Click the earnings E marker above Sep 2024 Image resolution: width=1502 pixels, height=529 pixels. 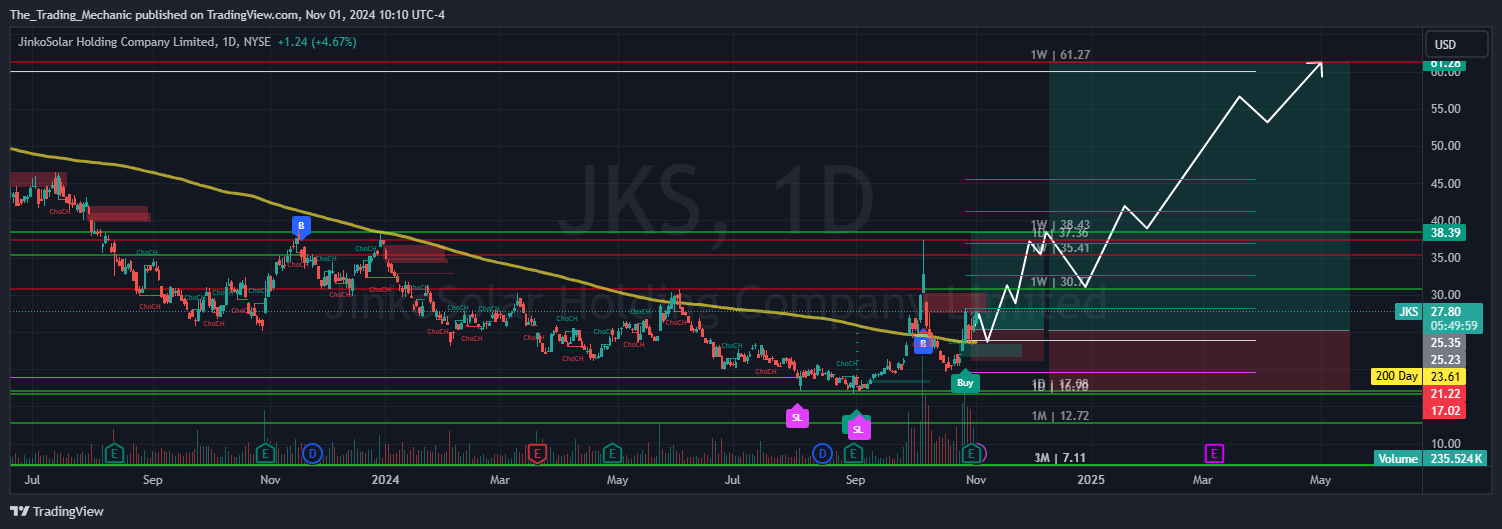(853, 454)
